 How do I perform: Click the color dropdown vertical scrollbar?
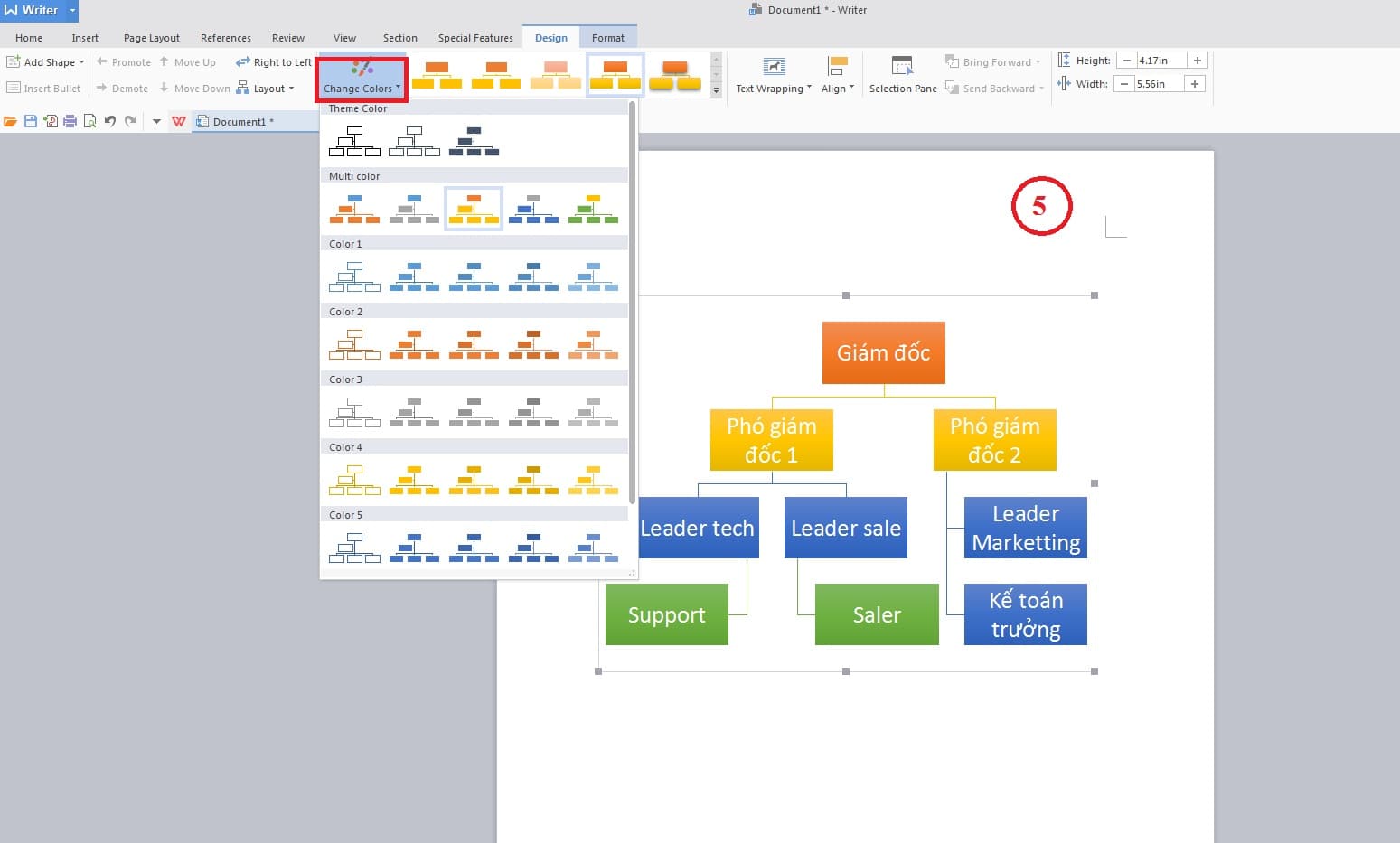click(632, 303)
